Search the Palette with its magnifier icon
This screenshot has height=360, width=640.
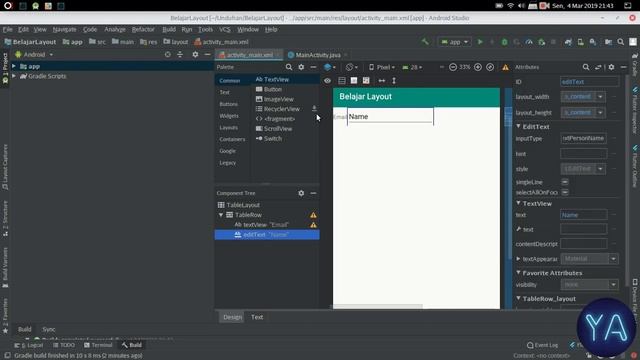pos(289,67)
